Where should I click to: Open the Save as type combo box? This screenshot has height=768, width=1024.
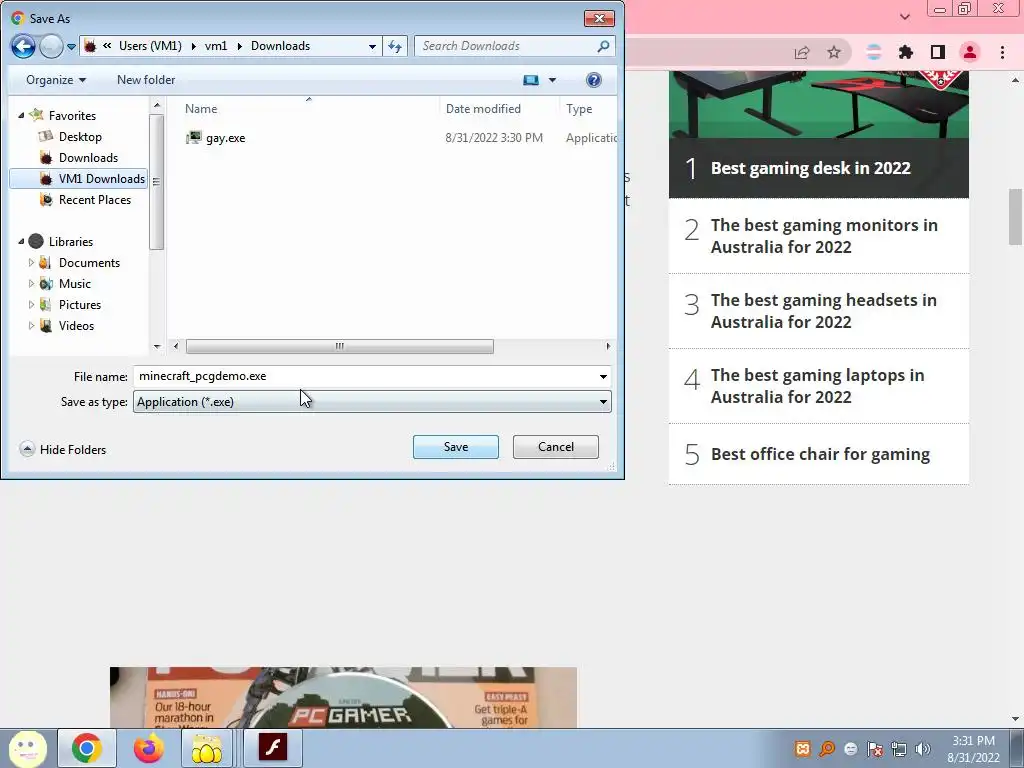point(372,402)
